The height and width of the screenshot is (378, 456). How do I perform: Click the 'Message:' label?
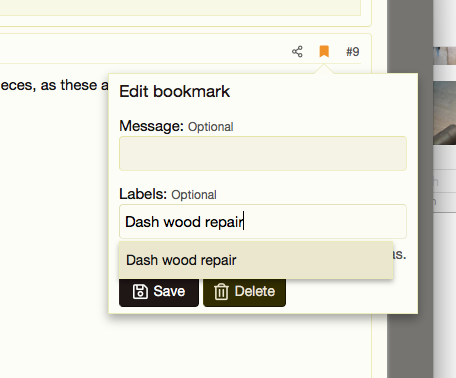(152, 126)
